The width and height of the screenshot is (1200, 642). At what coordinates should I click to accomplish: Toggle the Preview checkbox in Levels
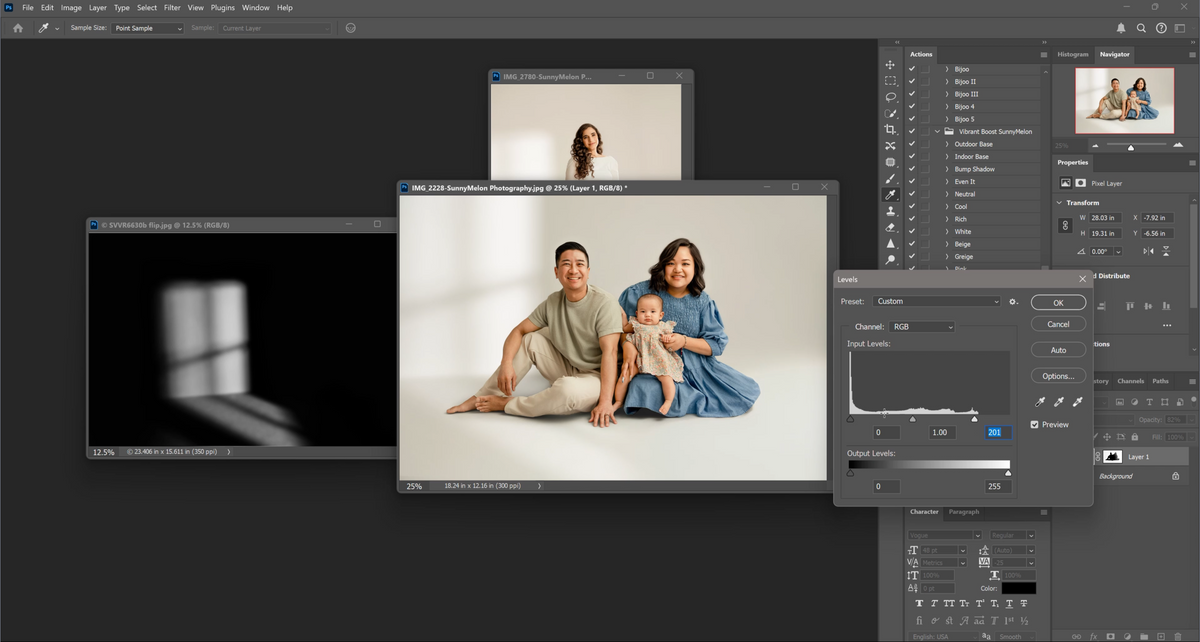tap(1035, 424)
